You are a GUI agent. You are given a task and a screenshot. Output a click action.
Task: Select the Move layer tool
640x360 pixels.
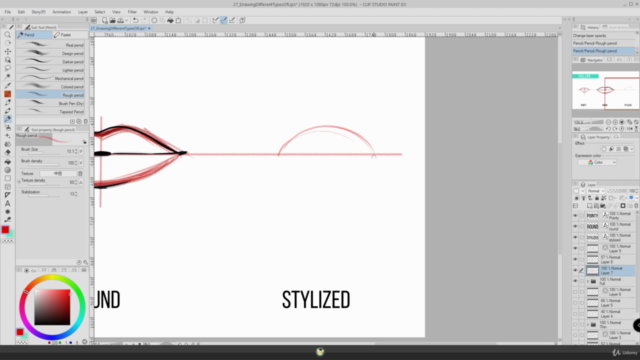click(7, 51)
